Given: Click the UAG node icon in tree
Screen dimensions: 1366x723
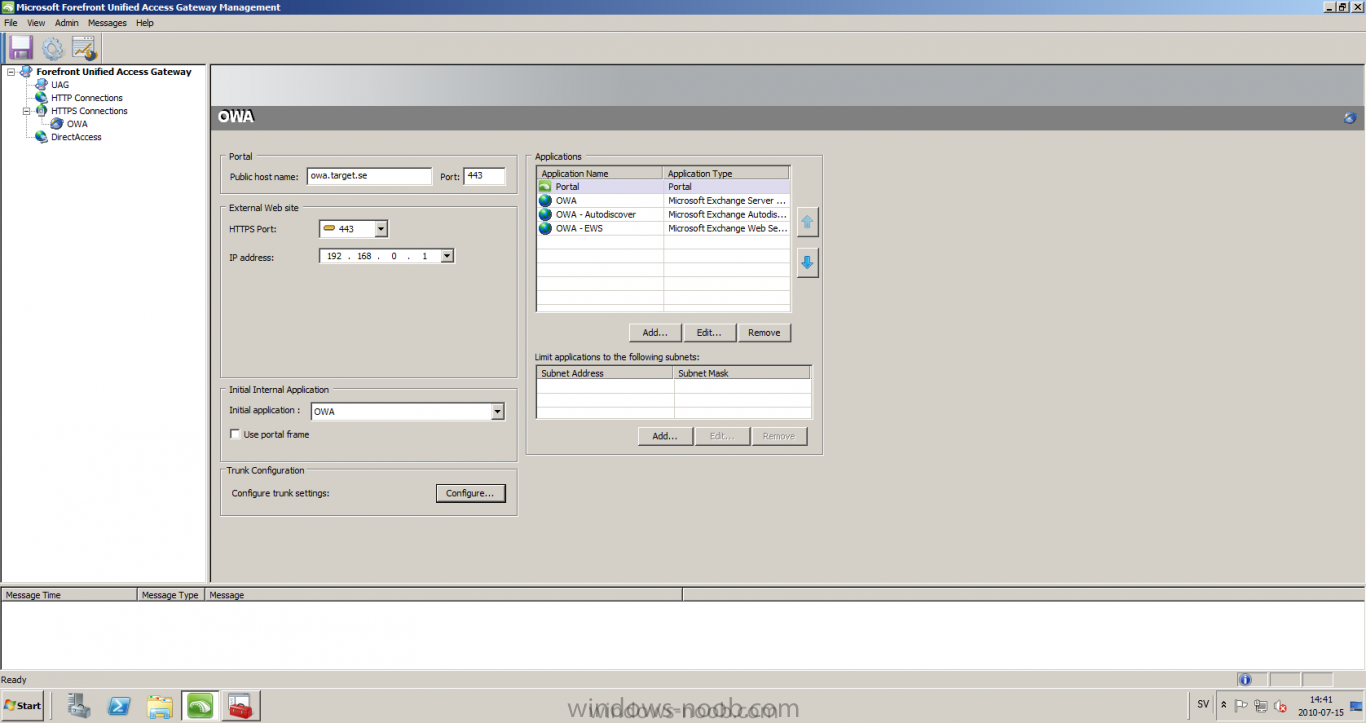Looking at the screenshot, I should point(41,85).
